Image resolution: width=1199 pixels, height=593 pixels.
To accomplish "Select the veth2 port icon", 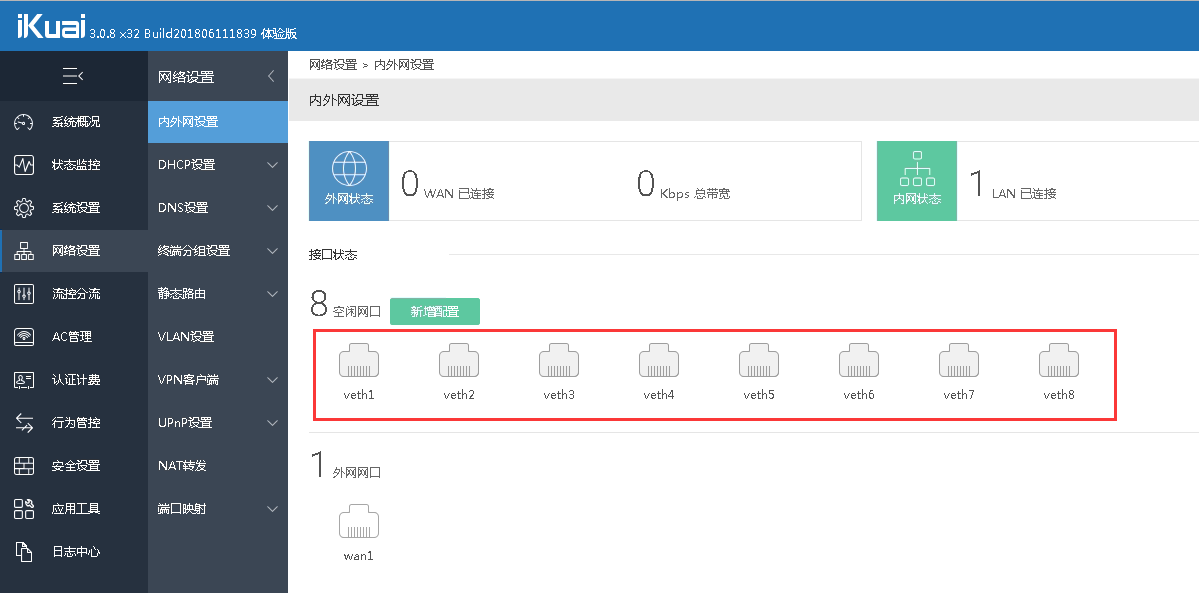I will (459, 361).
